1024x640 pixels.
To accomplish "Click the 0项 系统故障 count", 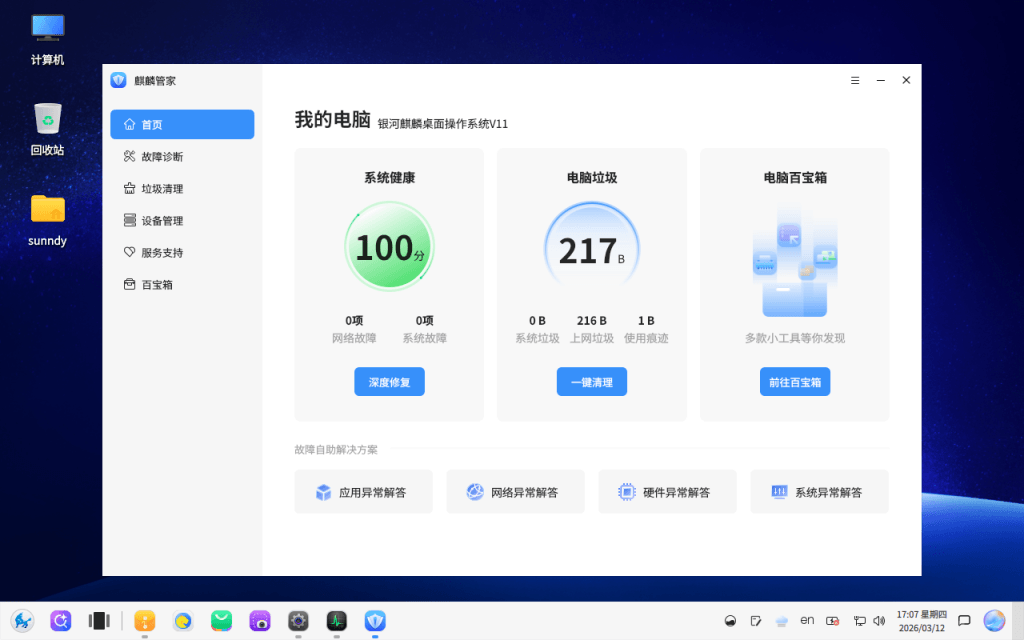I will point(424,321).
